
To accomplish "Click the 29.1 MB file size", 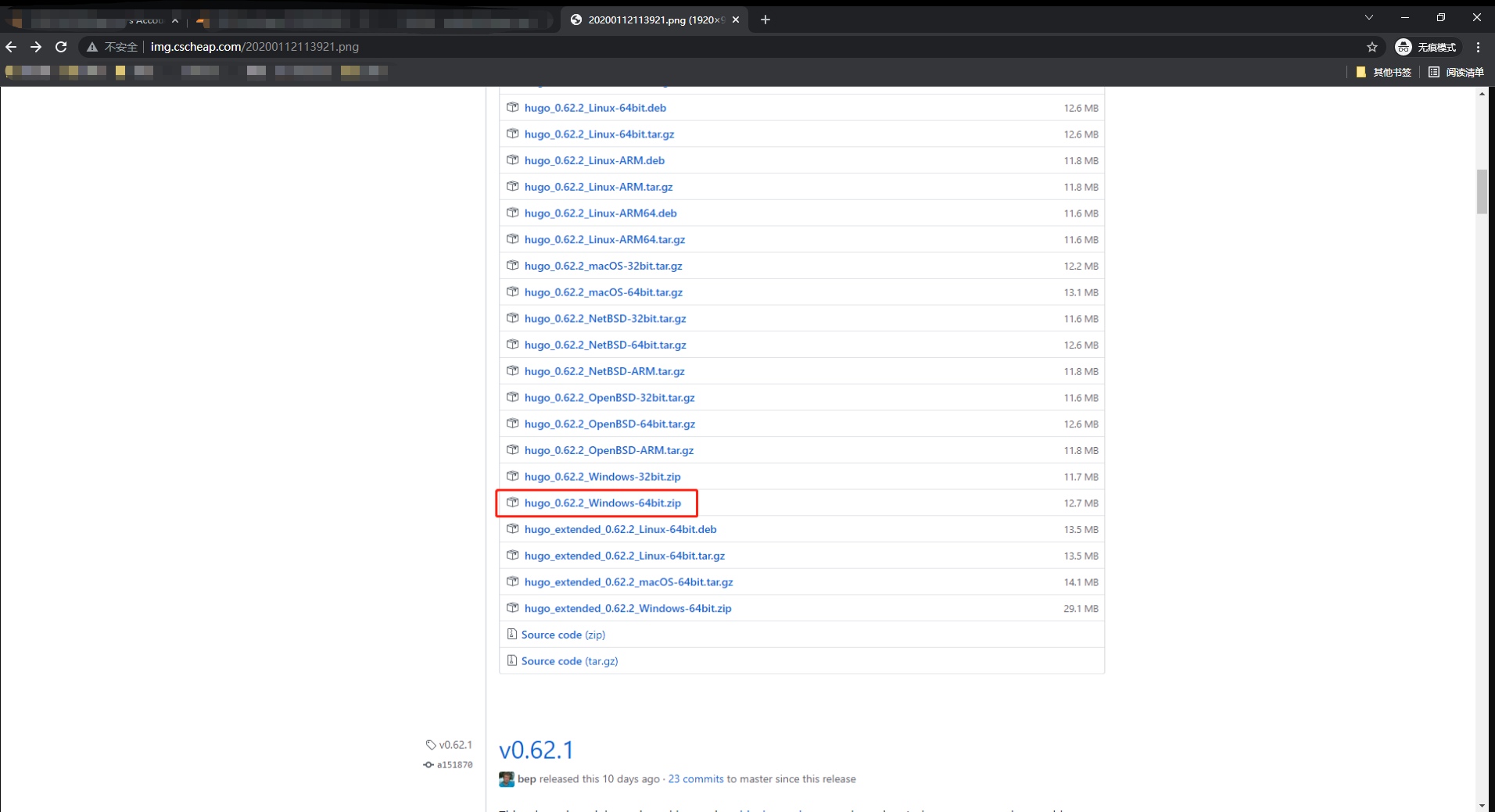I will click(x=1081, y=609).
